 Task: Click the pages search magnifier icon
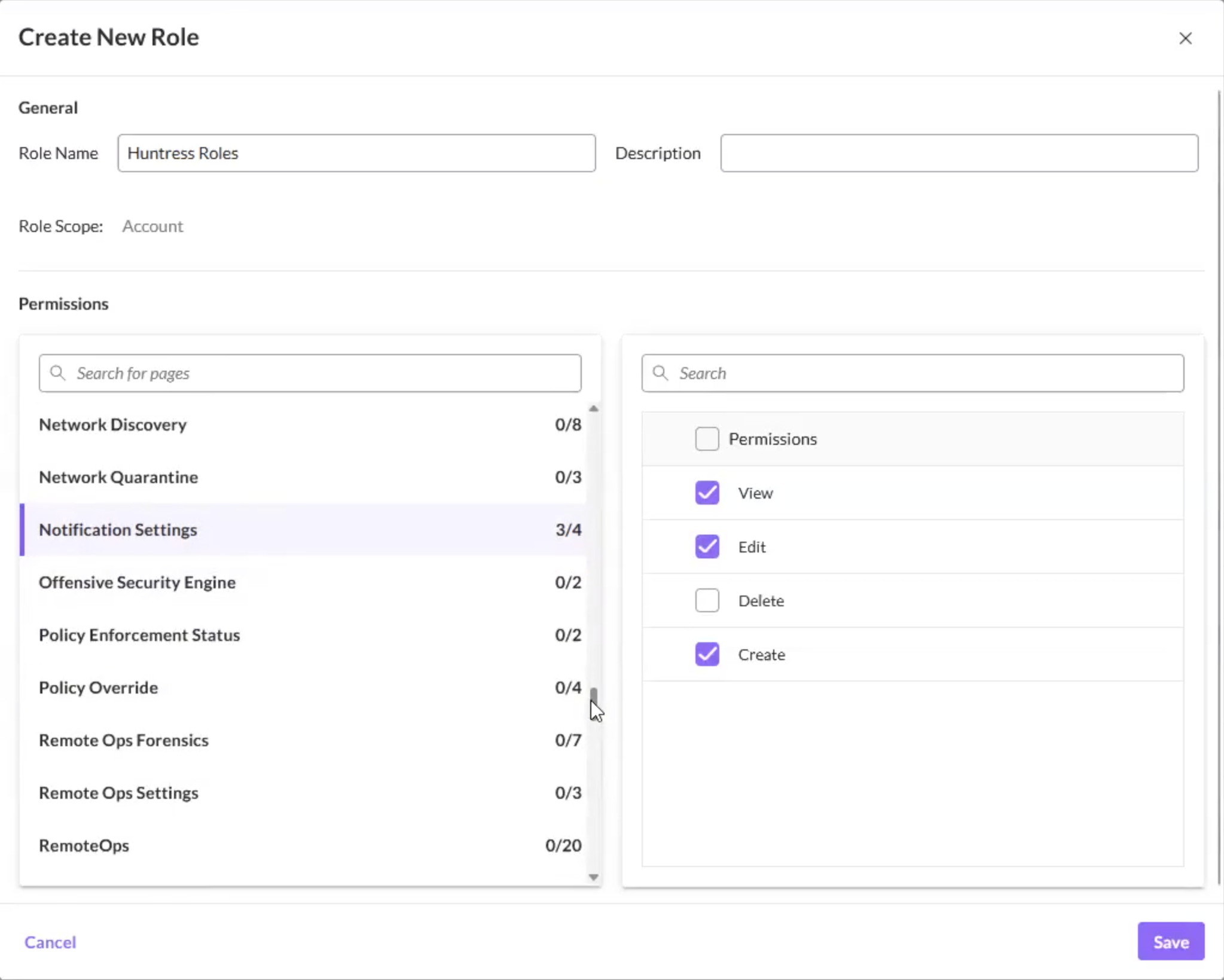(x=57, y=373)
